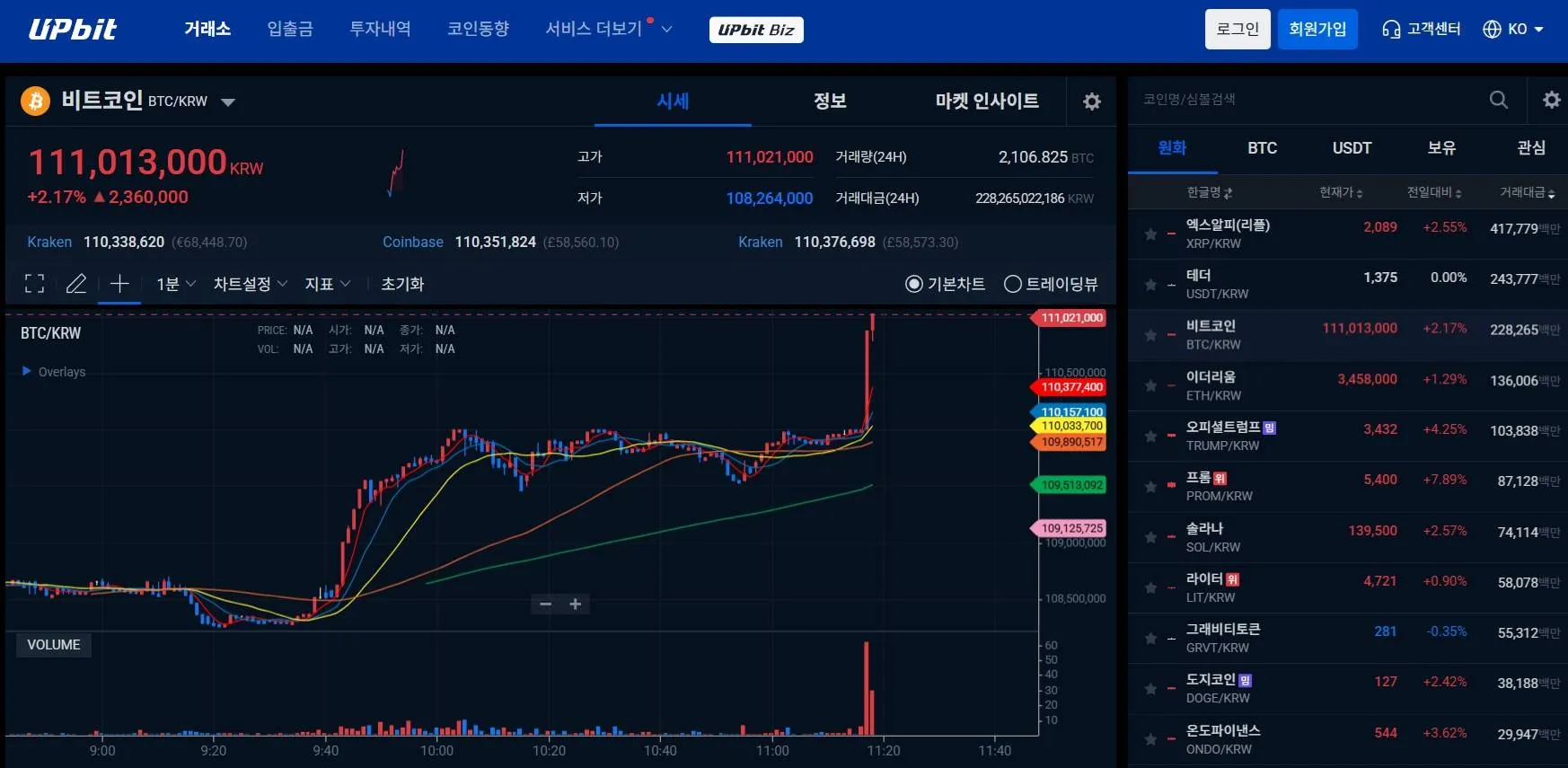Open UPbit Biz
This screenshot has width=1568, height=768.
(x=756, y=30)
